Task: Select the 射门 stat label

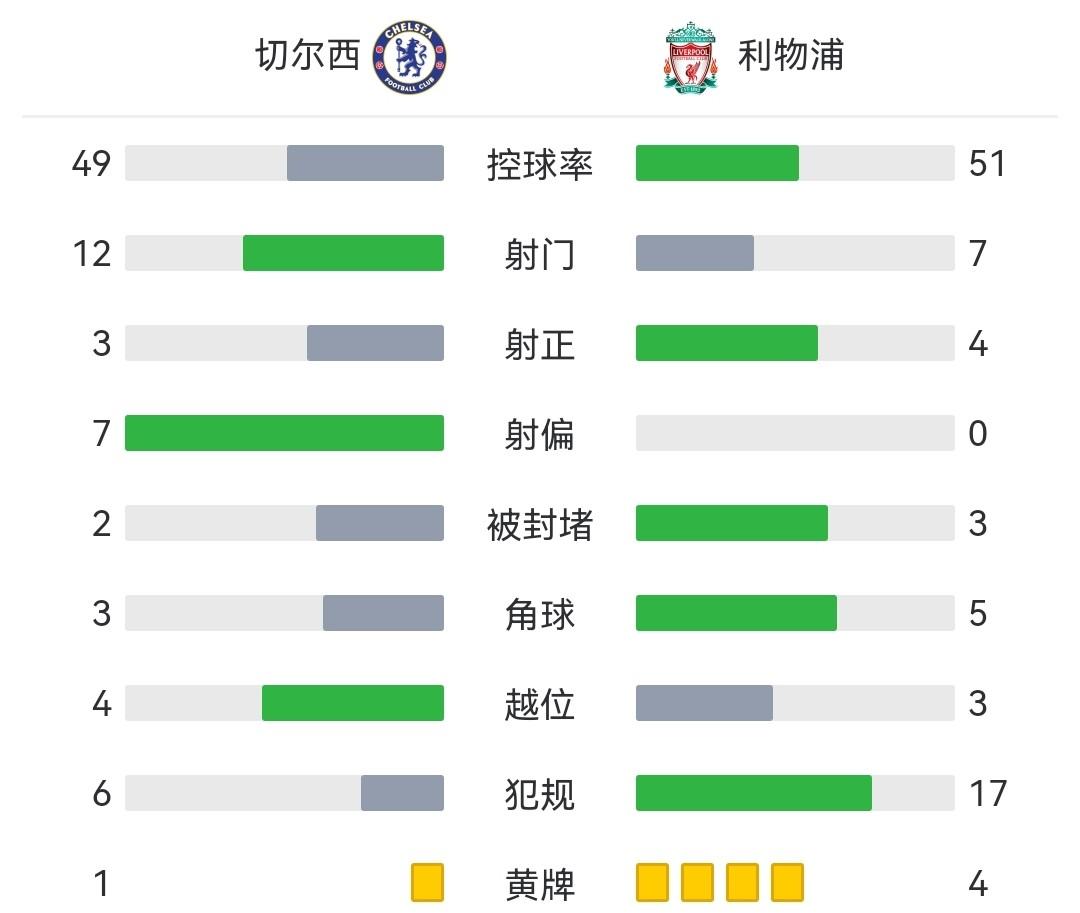Action: [x=540, y=254]
